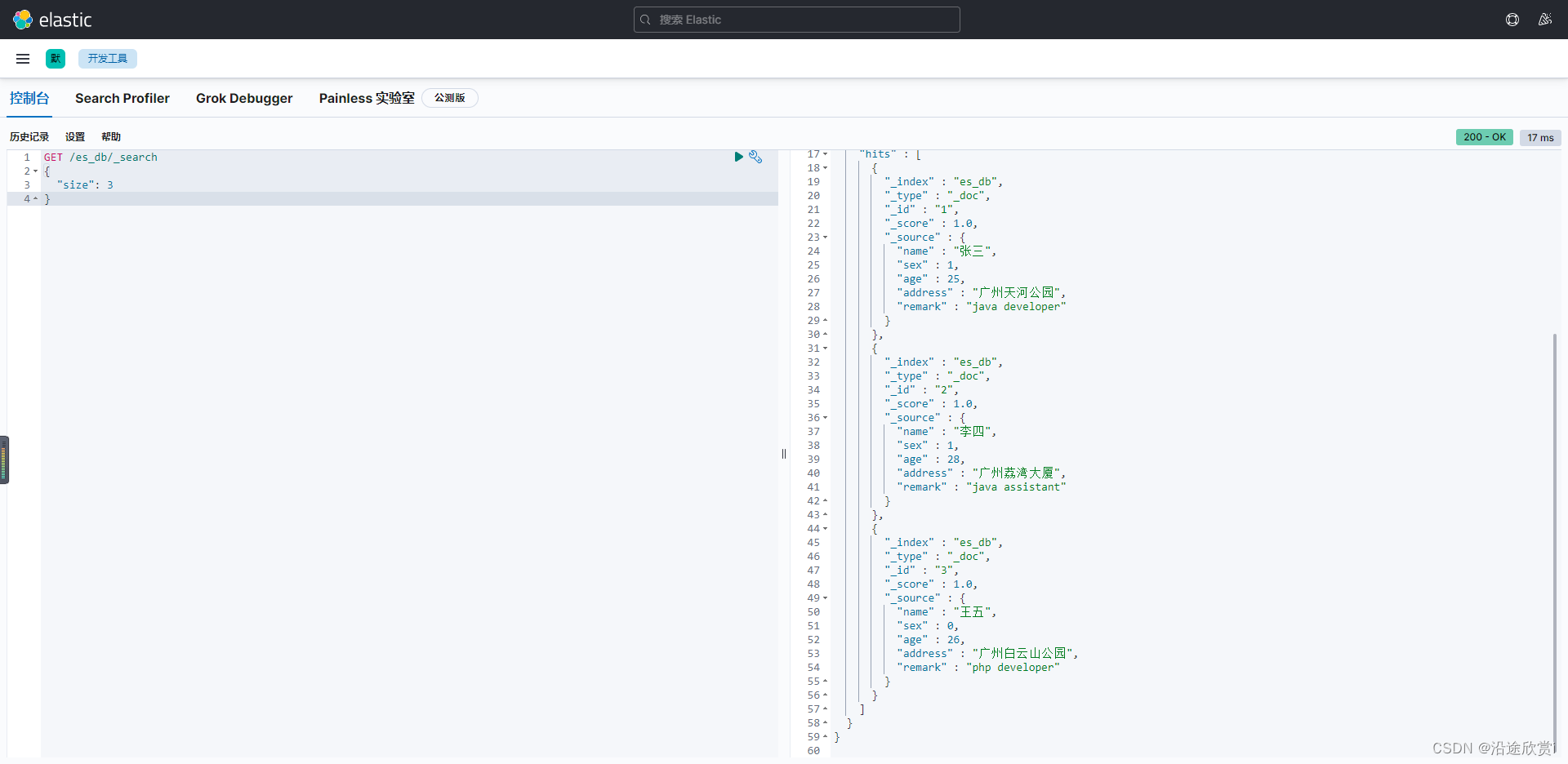Click "age" : 28 in response

coord(931,460)
